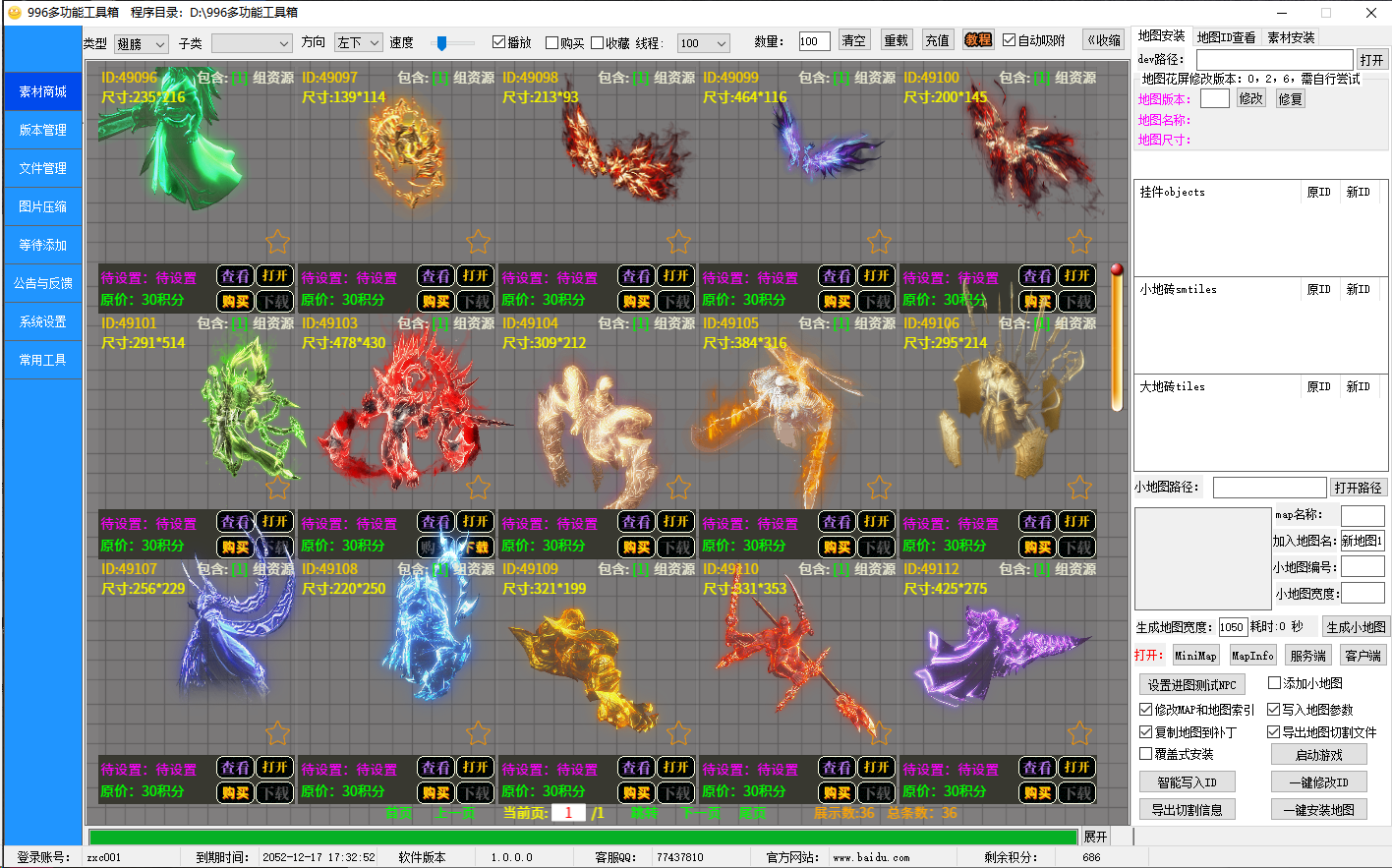This screenshot has height=868, width=1392.
Task: Open 文件管理 in the sidebar
Action: click(x=43, y=168)
